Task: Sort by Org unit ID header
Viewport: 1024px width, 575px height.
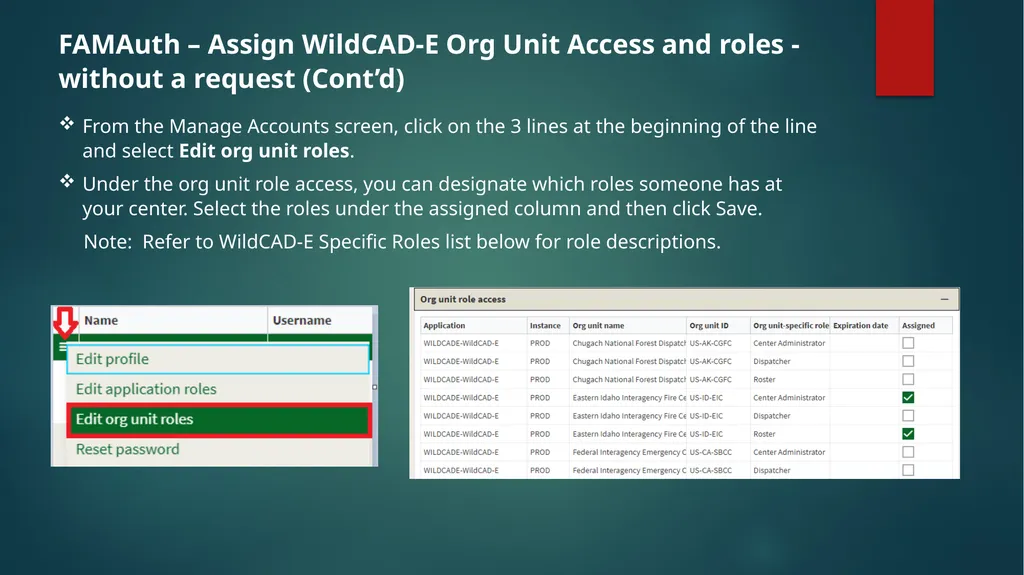Action: 717,325
